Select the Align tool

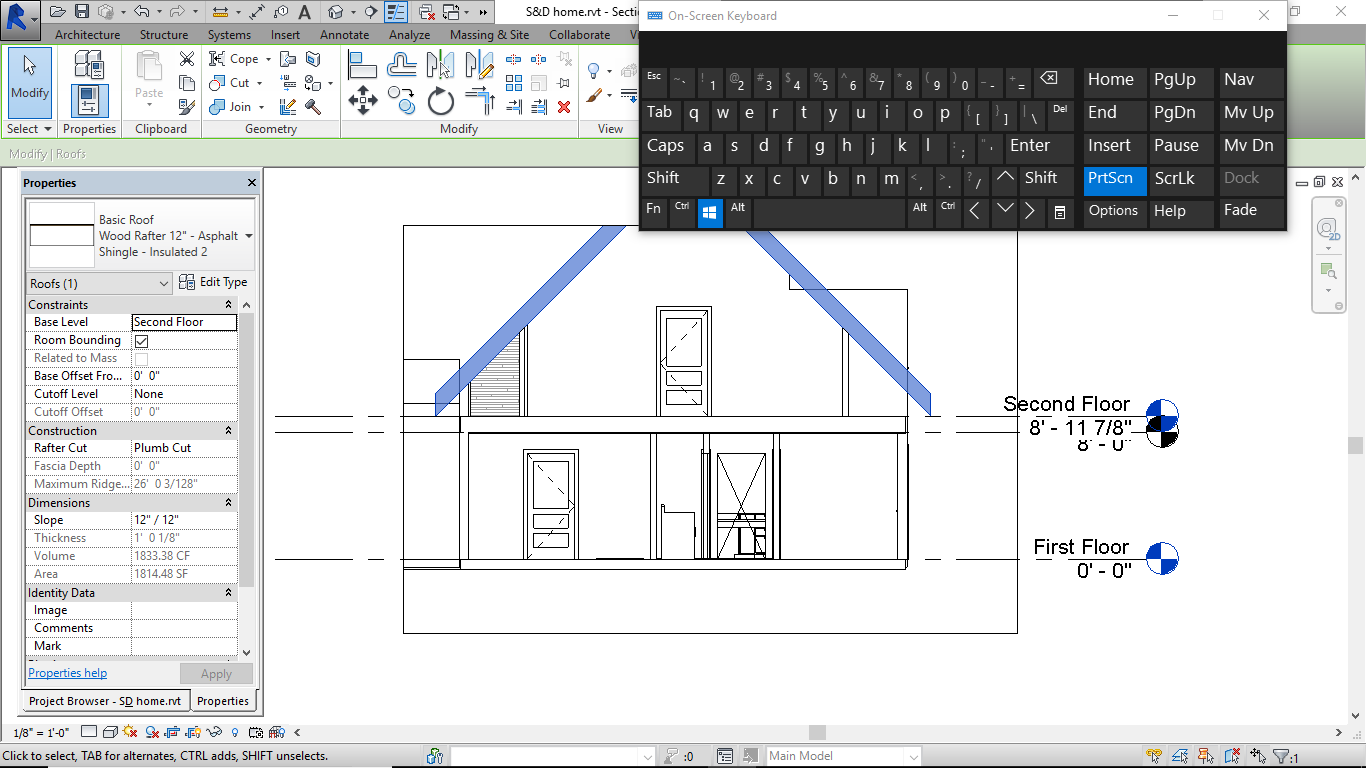362,64
